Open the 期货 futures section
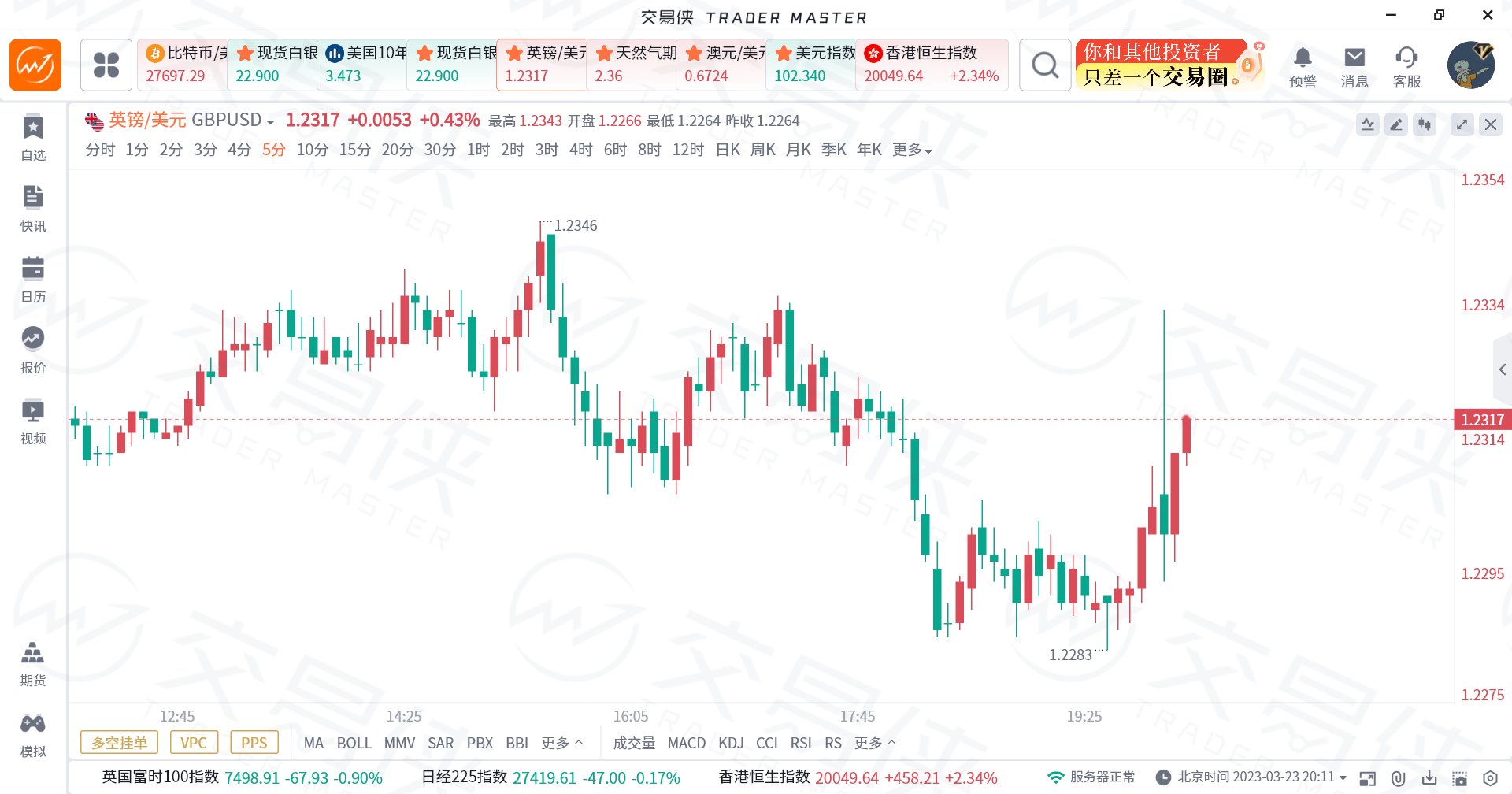 [33, 663]
